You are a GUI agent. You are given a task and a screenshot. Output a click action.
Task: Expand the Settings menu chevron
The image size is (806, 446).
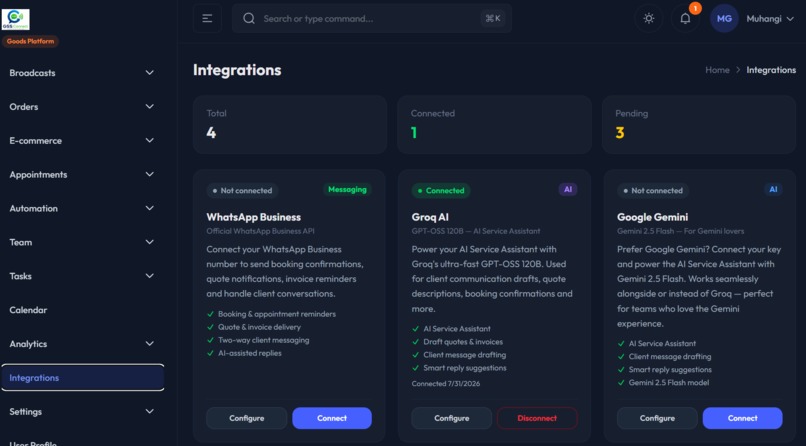click(150, 412)
